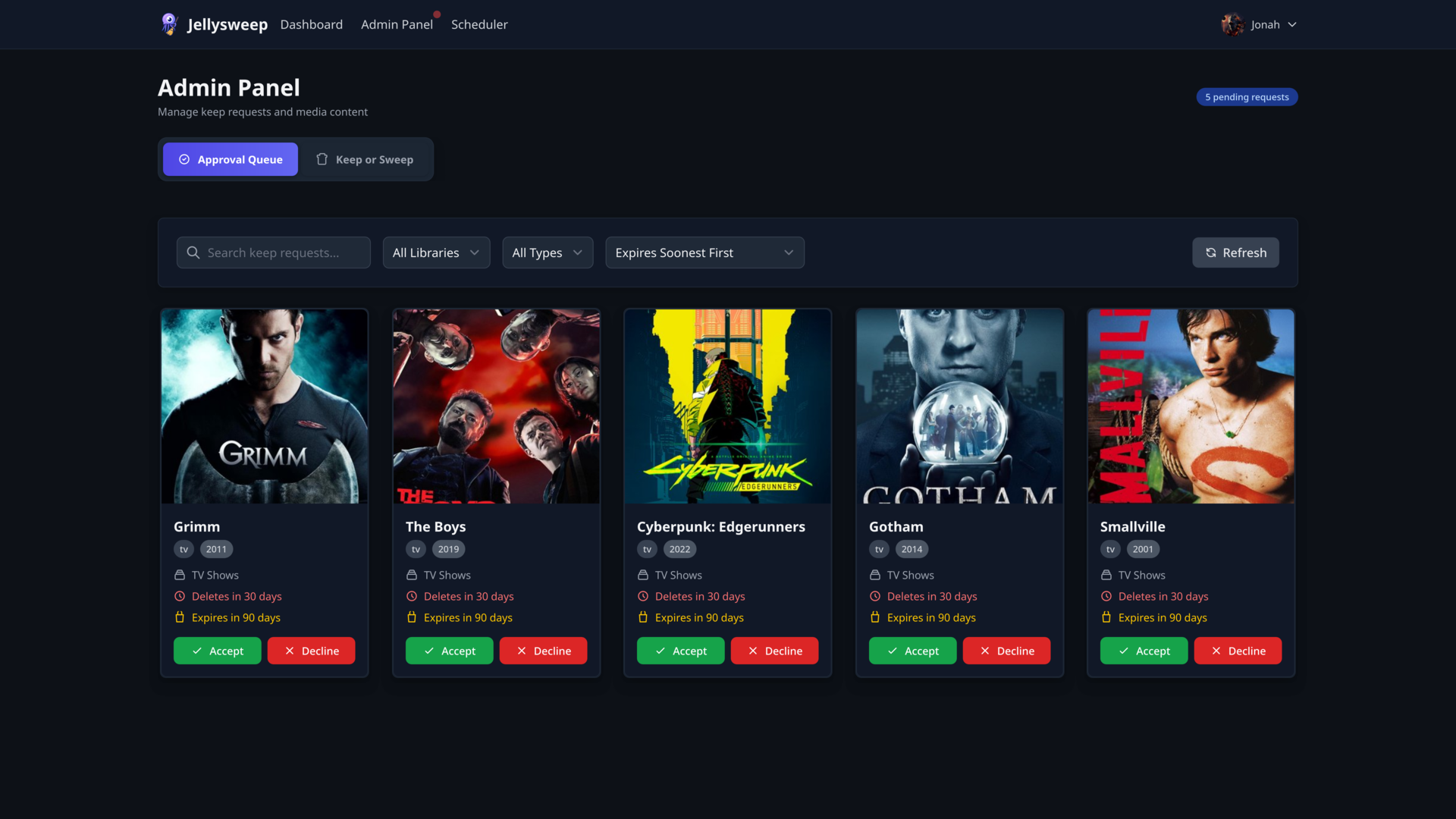Screen dimensions: 1456x819
Task: Decline the Cyberpunk: Edgerunners request
Action: tap(774, 651)
